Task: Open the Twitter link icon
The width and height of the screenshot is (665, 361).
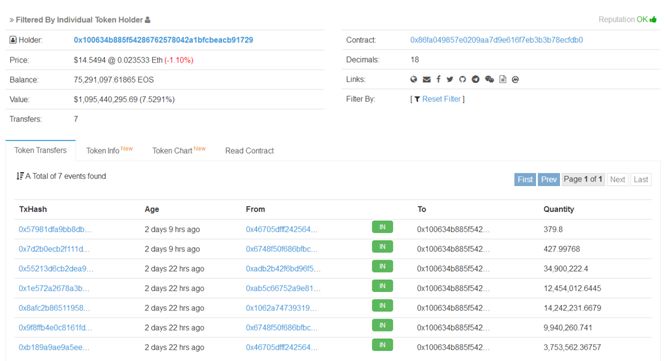Action: [450, 79]
